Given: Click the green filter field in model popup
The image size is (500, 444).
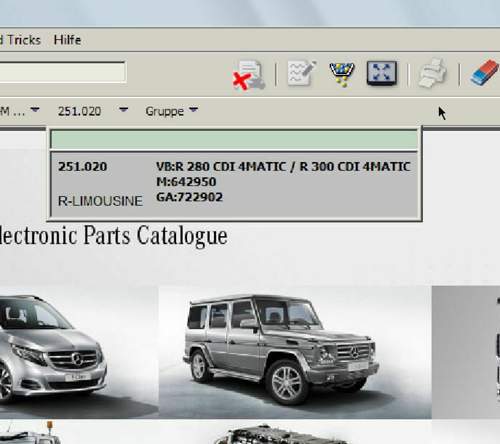Looking at the screenshot, I should point(234,140).
